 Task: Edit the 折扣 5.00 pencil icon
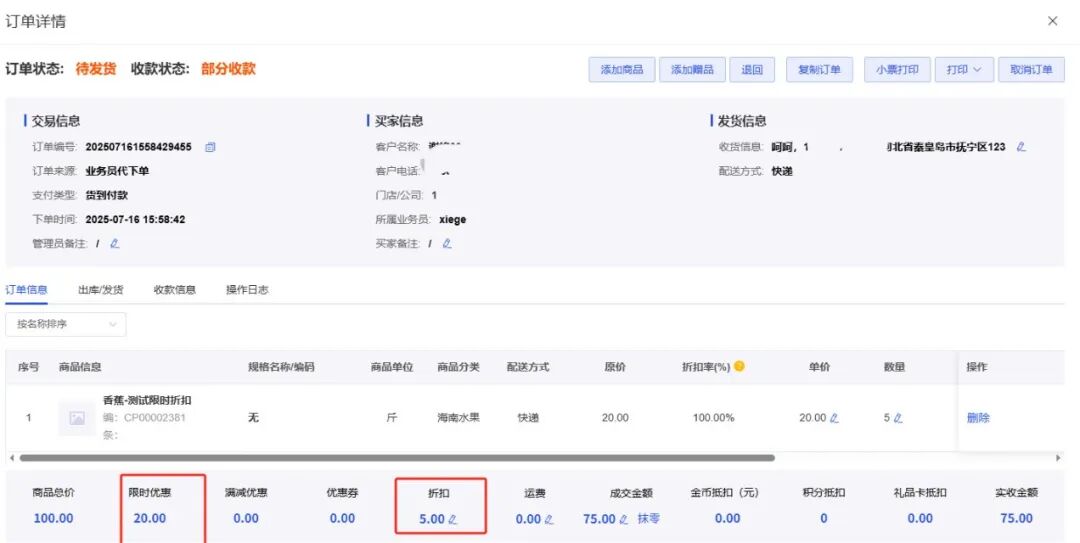(453, 519)
